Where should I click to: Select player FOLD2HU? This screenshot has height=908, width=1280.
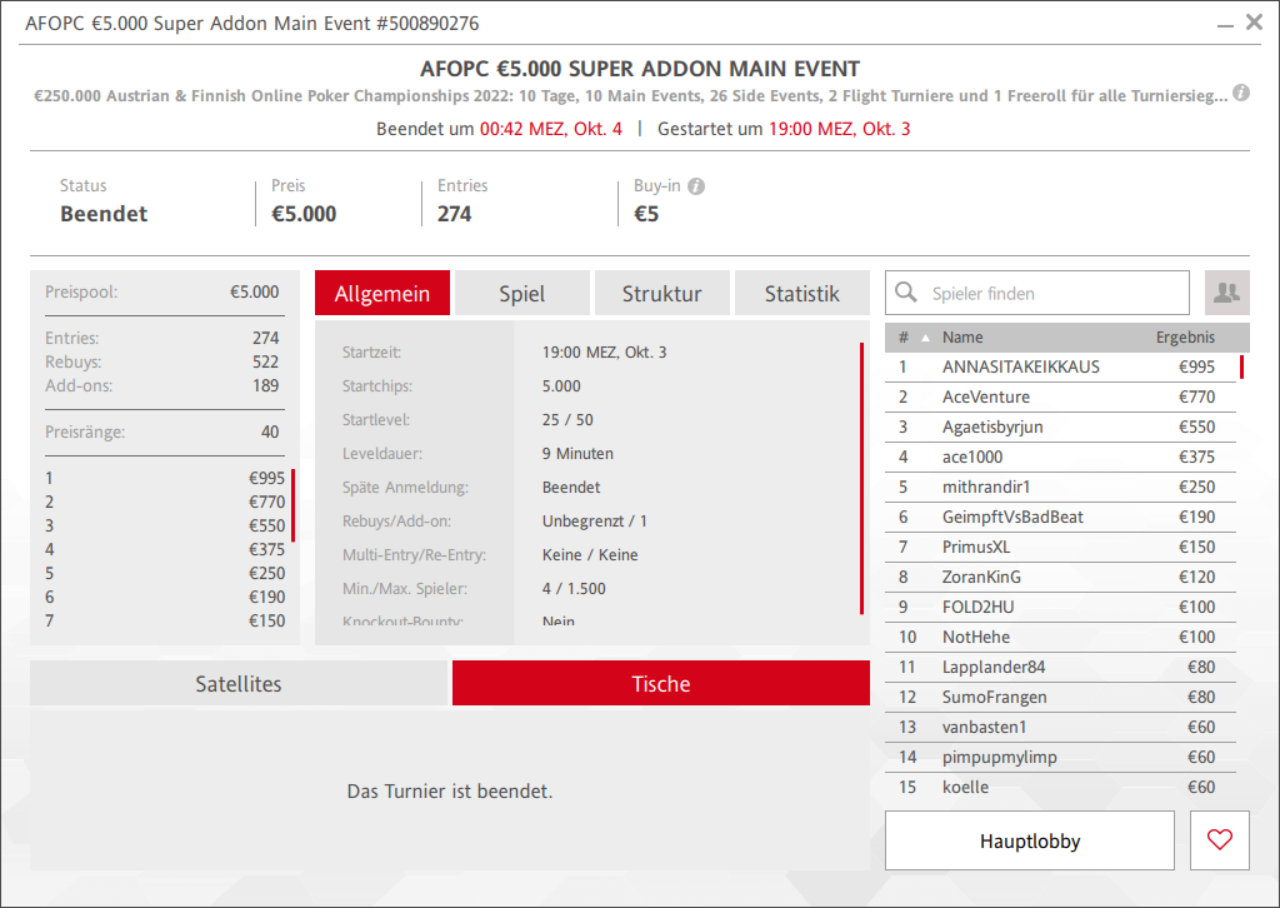point(1060,607)
